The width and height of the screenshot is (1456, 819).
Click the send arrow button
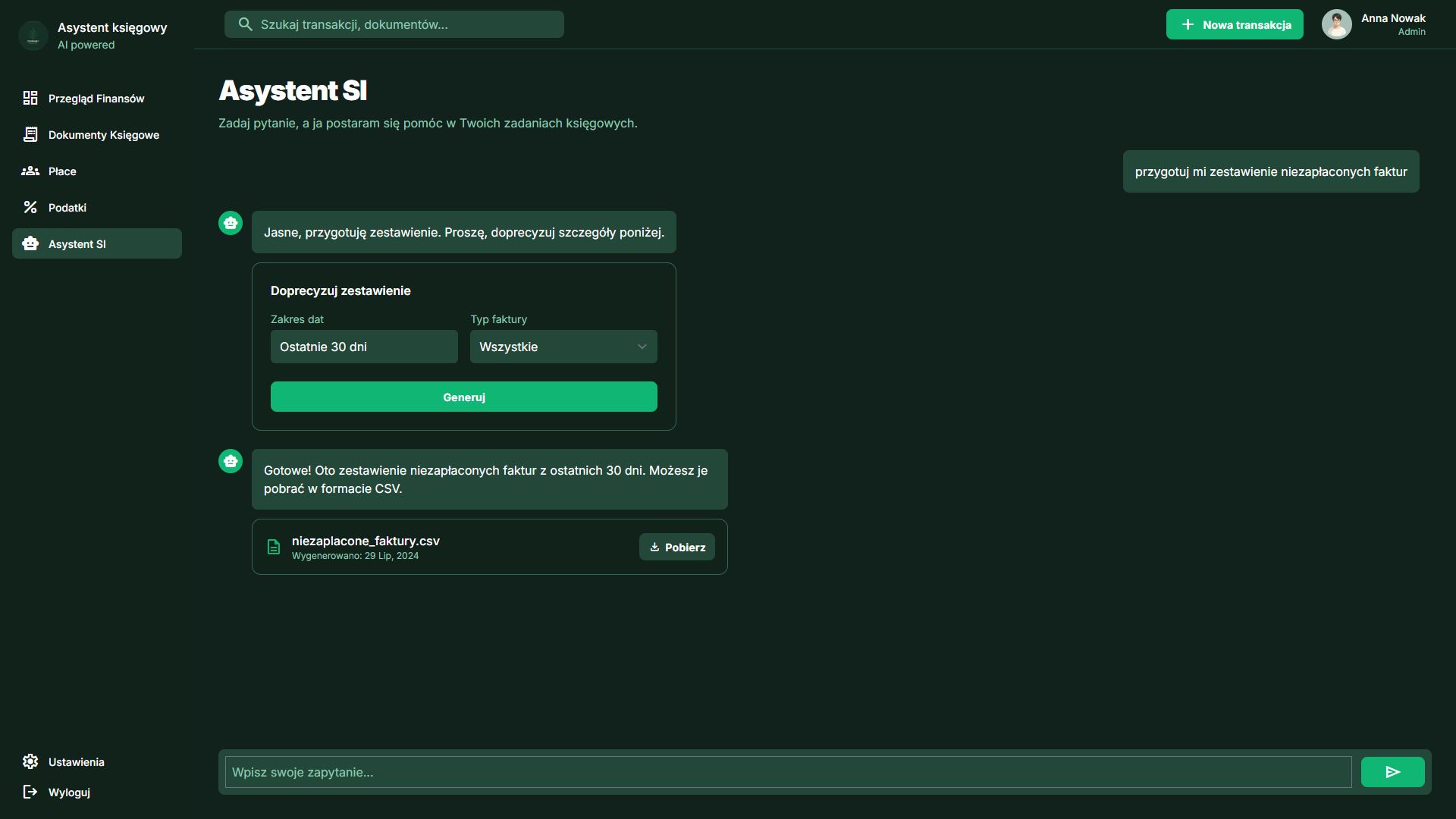point(1392,772)
